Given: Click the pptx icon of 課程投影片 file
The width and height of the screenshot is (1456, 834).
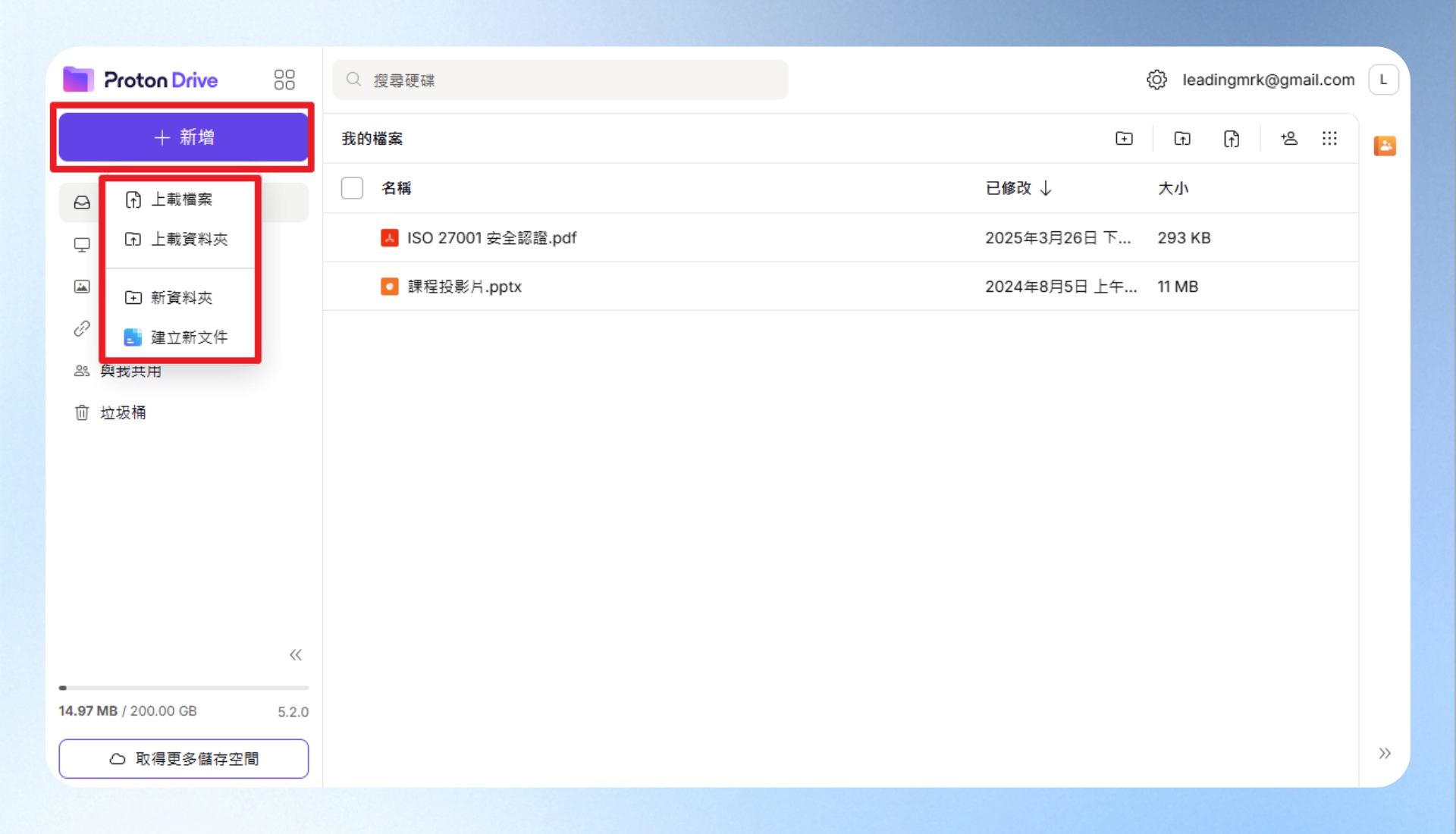Looking at the screenshot, I should click(x=390, y=287).
